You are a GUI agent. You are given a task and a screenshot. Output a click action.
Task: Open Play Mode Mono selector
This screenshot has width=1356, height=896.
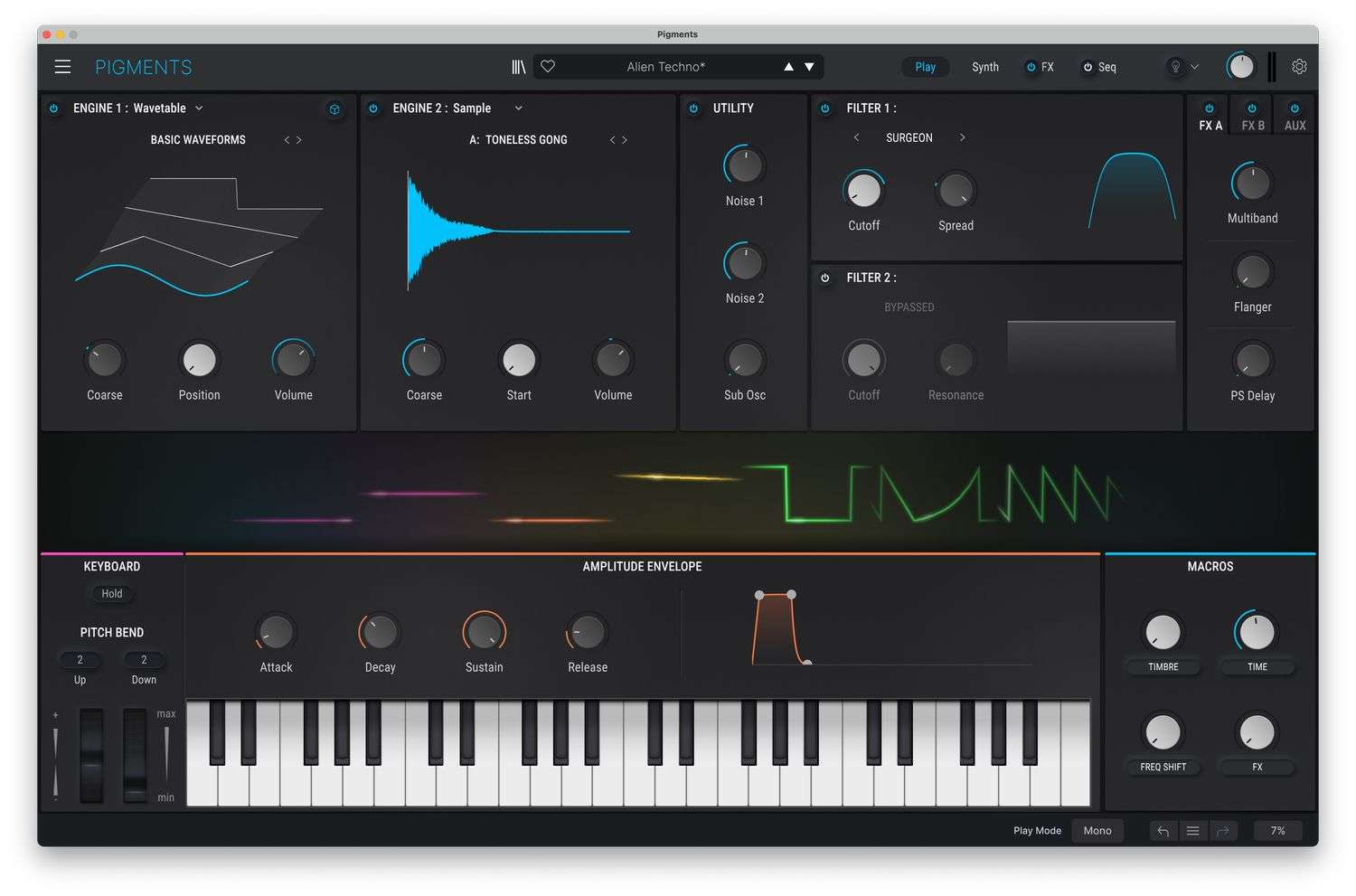click(x=1097, y=831)
